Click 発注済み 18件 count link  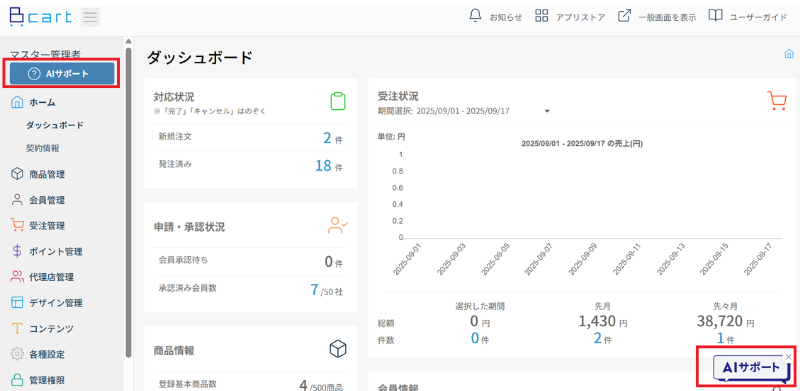pos(329,166)
